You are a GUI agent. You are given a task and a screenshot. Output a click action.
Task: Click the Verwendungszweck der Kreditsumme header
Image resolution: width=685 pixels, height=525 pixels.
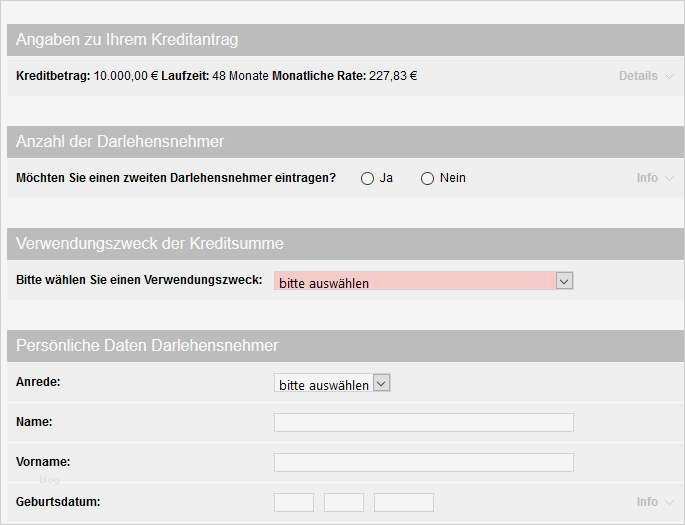tap(150, 243)
